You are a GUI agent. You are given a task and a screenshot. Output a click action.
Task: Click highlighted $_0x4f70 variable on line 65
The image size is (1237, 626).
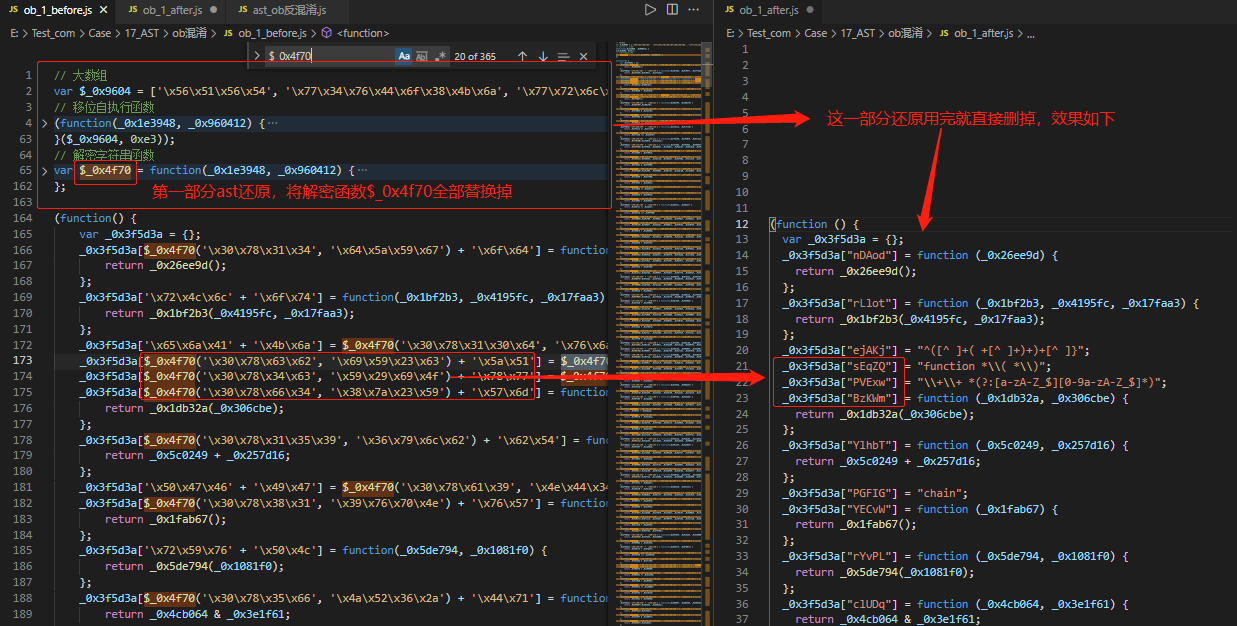(x=106, y=171)
